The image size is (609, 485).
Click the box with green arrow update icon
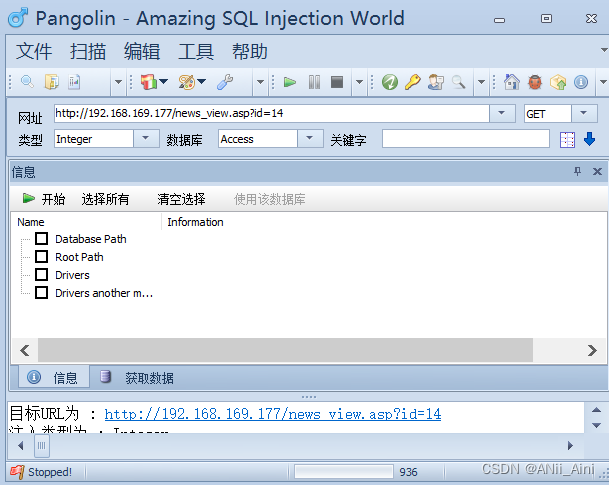coord(558,82)
